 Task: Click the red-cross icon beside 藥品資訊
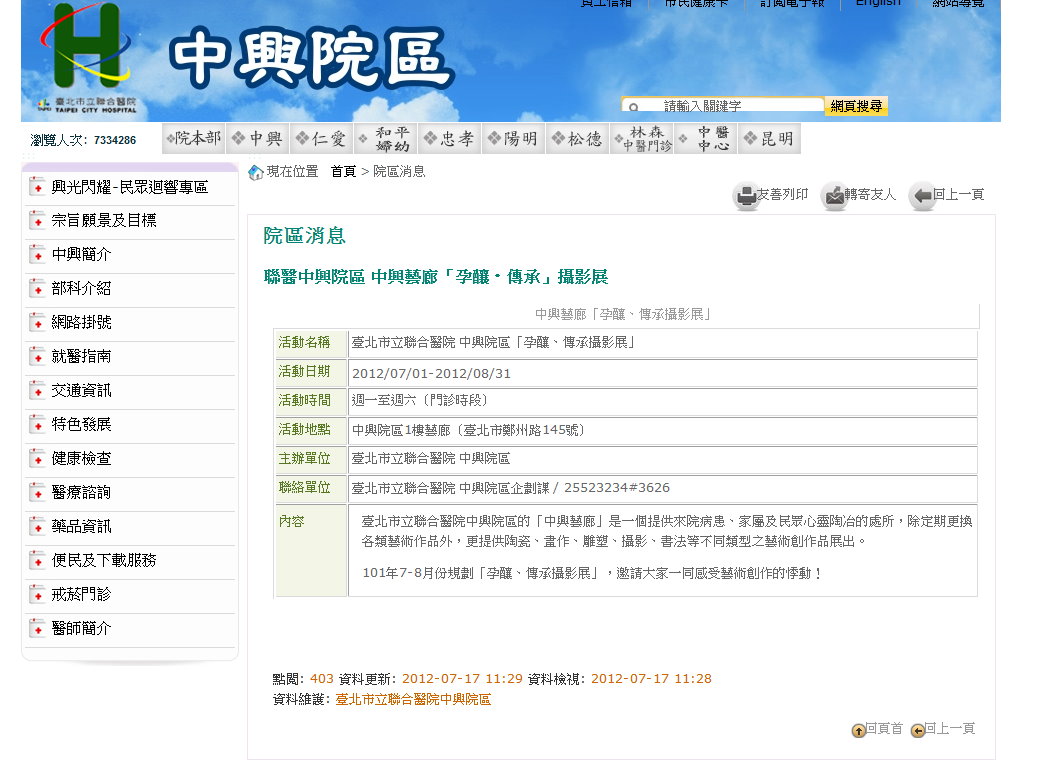[37, 527]
